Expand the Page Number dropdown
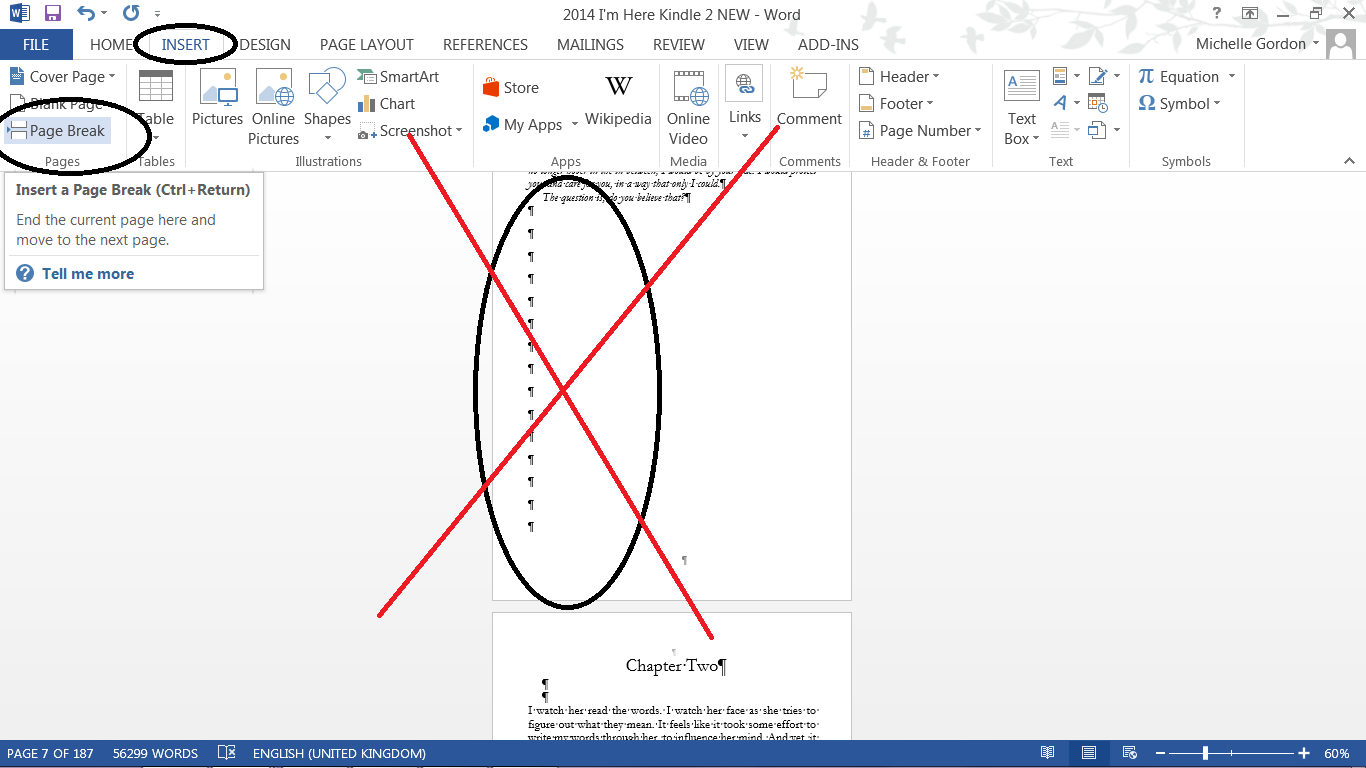This screenshot has width=1366, height=768. point(920,131)
